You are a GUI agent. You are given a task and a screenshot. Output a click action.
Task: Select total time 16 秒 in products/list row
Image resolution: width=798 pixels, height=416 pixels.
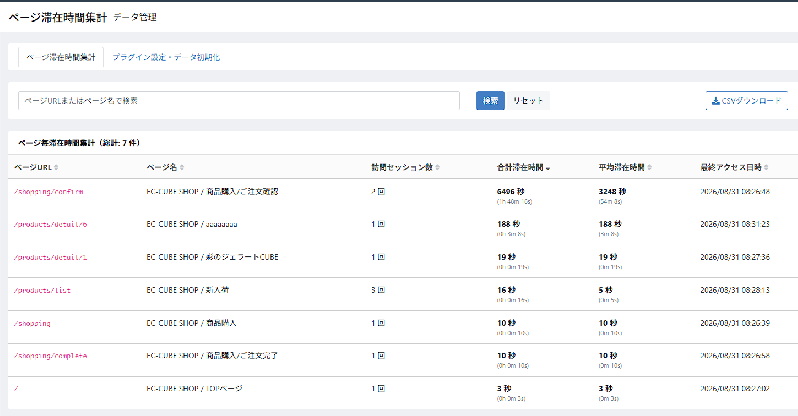506,290
